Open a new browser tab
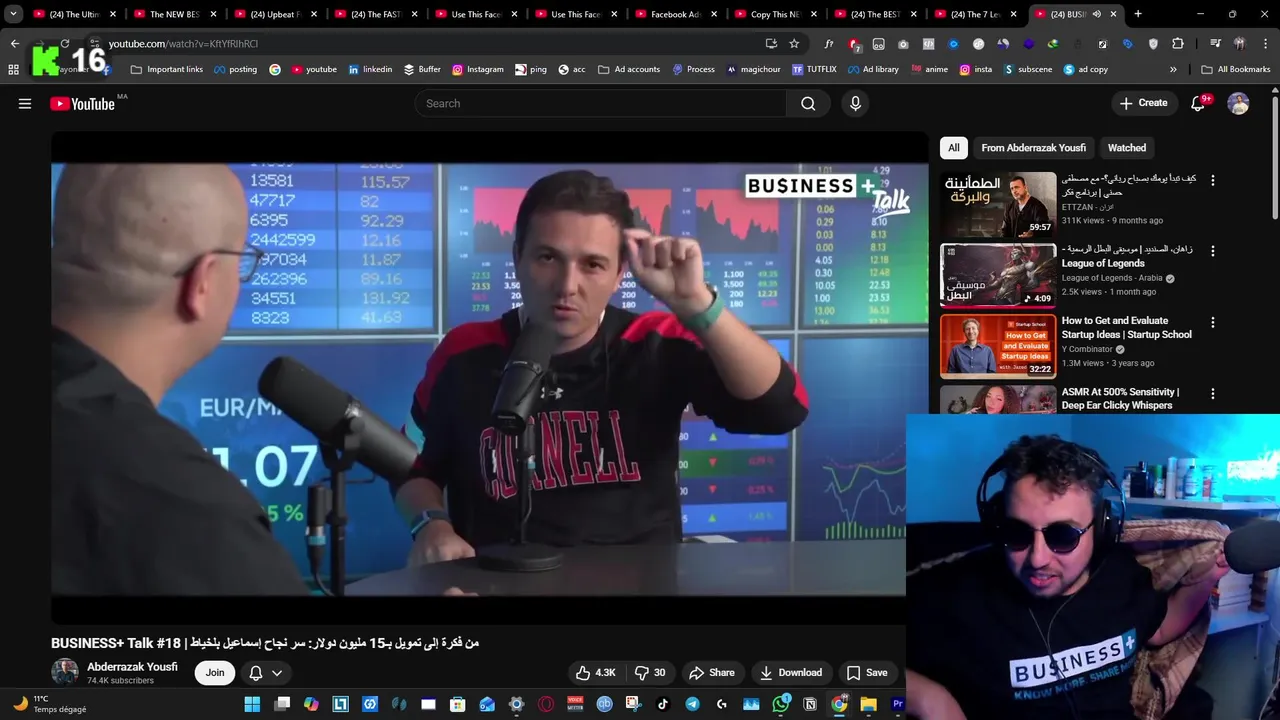Image resolution: width=1280 pixels, height=720 pixels. 1138,14
